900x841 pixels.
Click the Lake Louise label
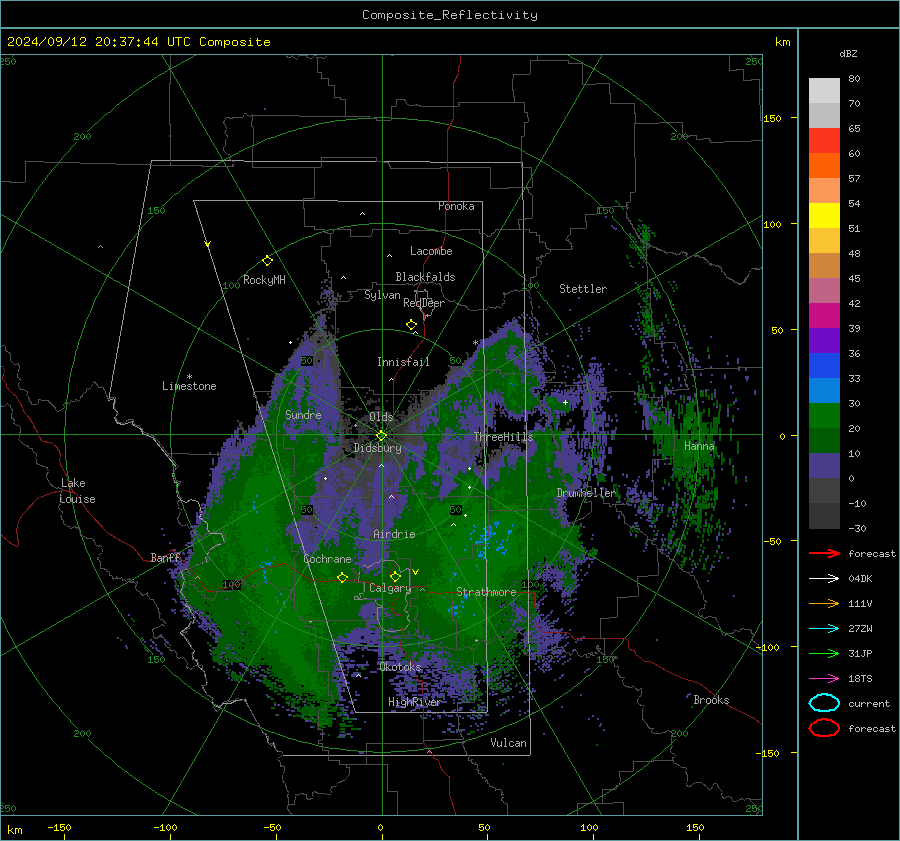coord(78,491)
